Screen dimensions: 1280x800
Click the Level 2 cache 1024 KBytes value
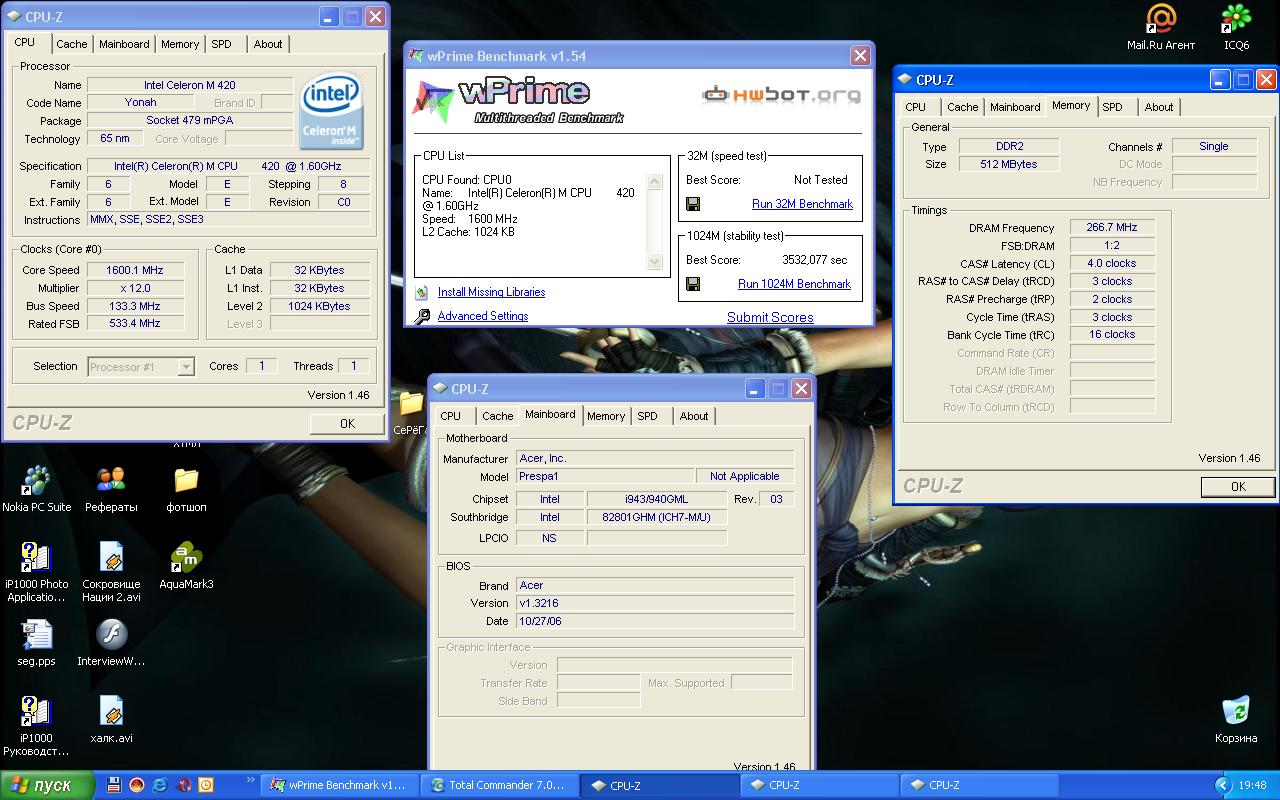[319, 306]
